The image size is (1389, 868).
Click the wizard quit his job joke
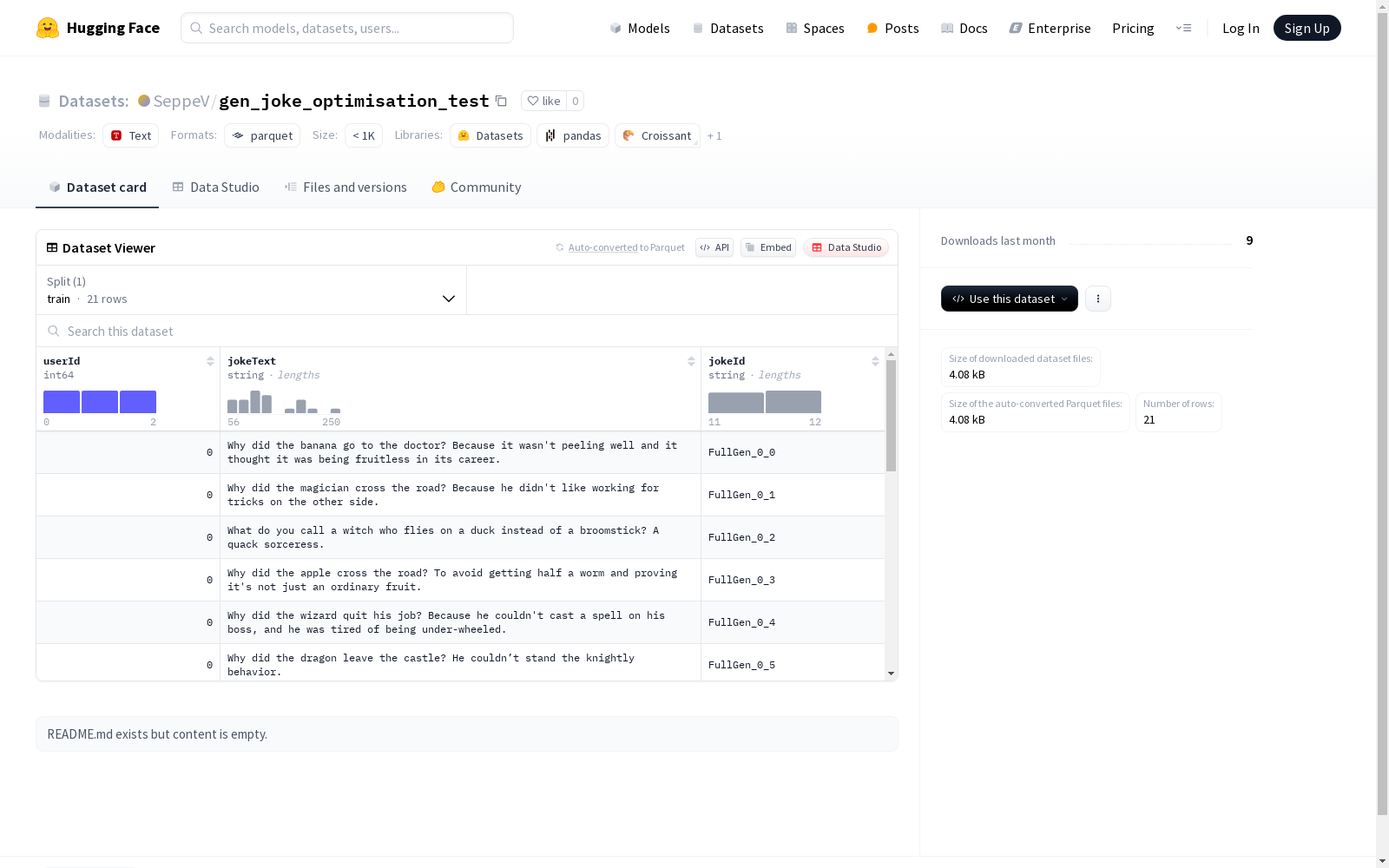pyautogui.click(x=446, y=622)
